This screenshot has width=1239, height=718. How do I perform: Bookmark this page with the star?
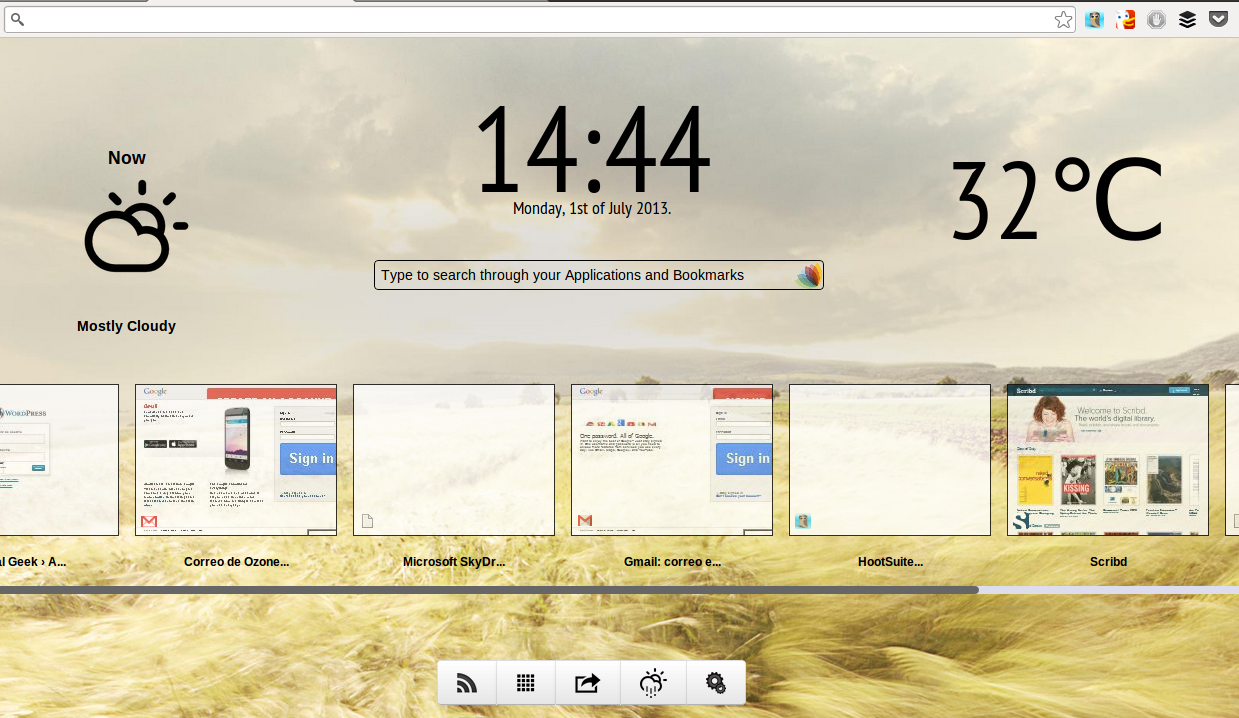click(1063, 20)
